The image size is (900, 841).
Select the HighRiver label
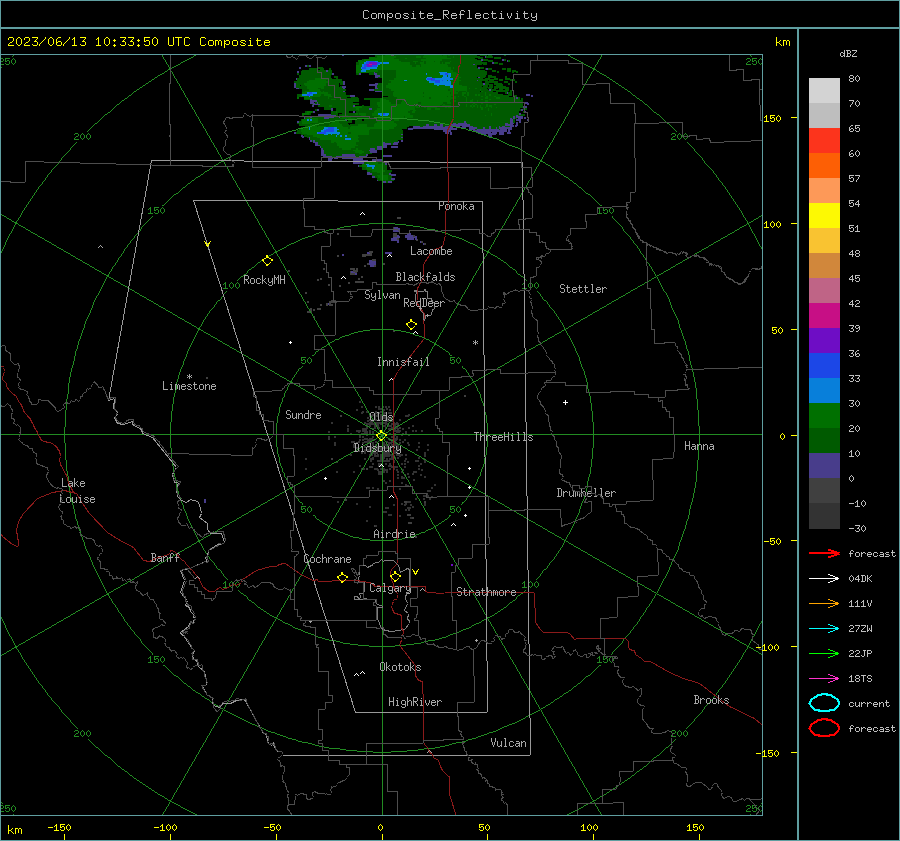[x=415, y=702]
